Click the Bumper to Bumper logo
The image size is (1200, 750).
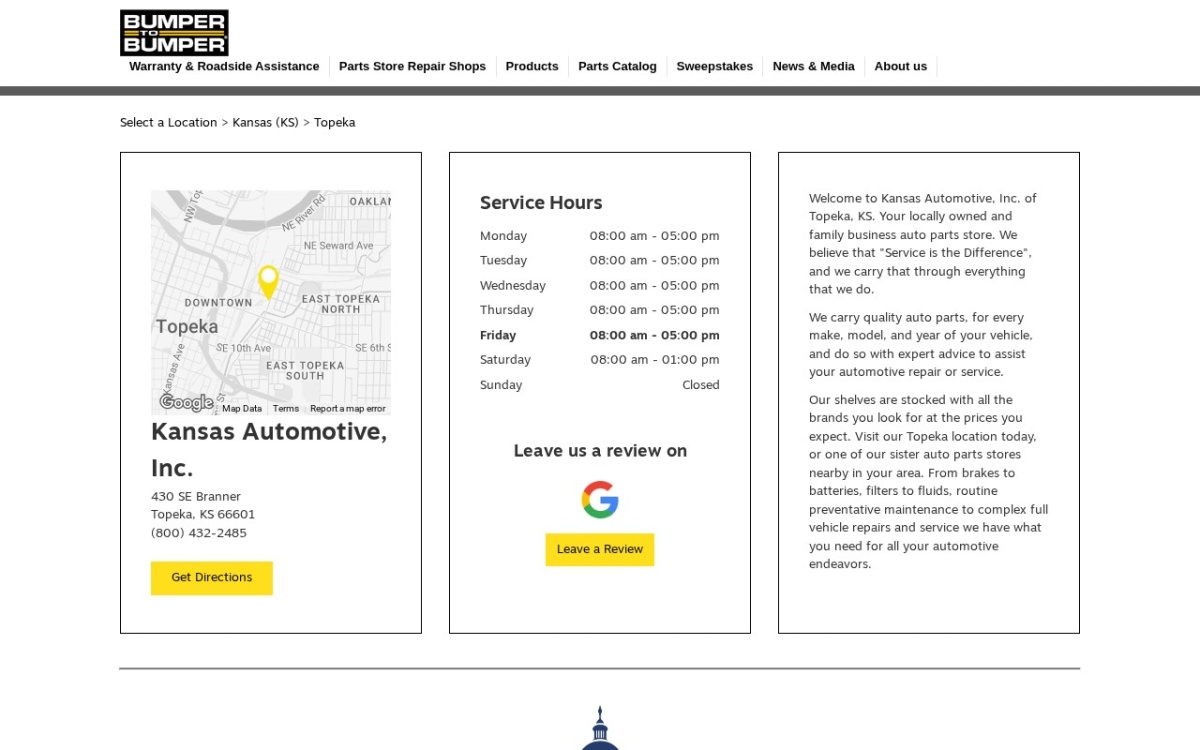(x=174, y=33)
